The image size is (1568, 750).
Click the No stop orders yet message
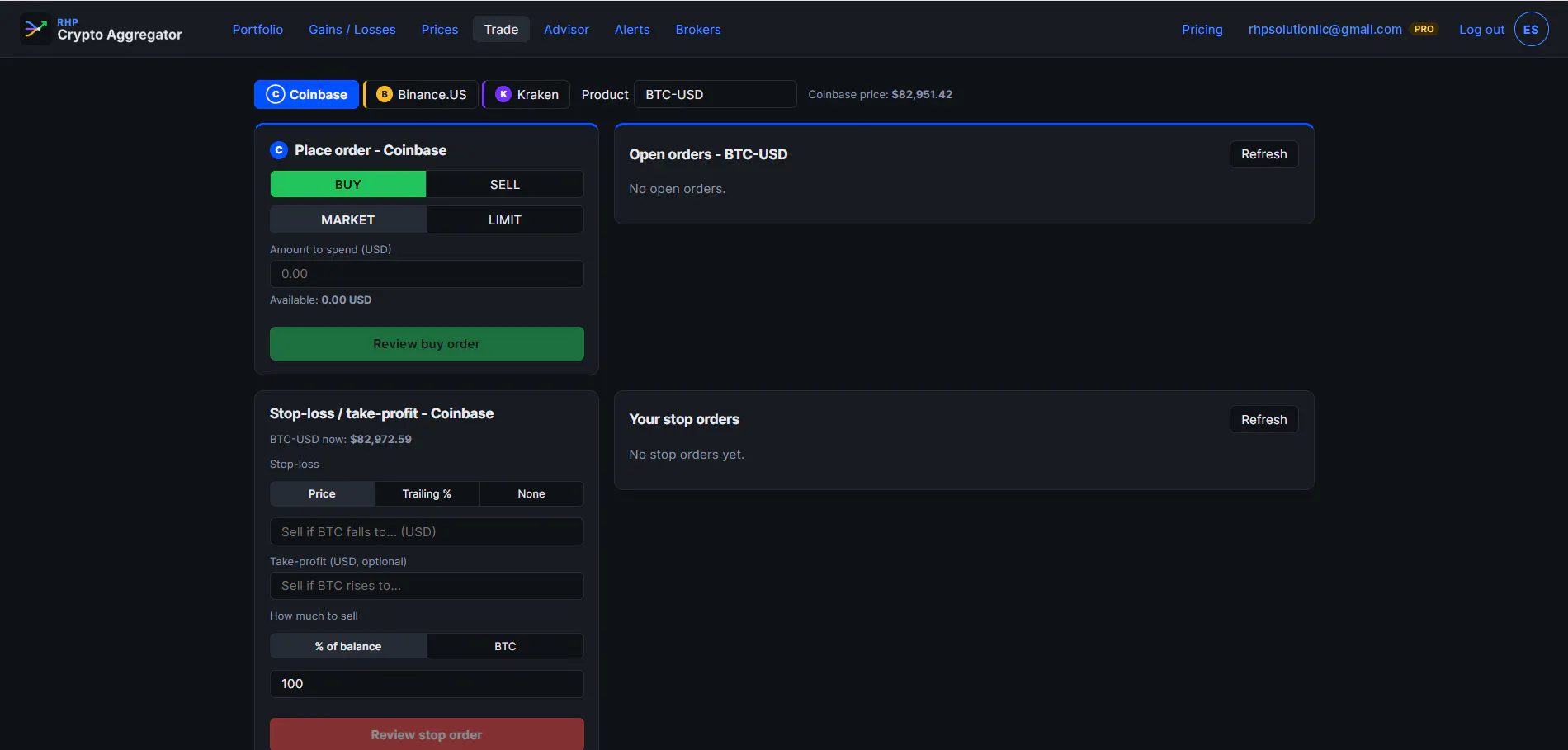687,455
